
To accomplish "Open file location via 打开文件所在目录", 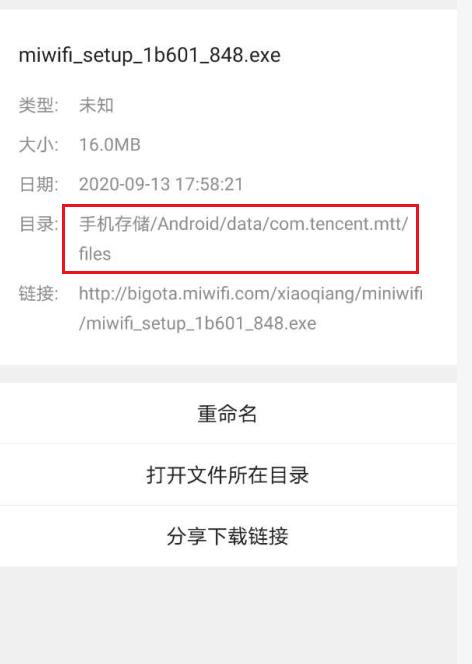I will click(x=228, y=475).
